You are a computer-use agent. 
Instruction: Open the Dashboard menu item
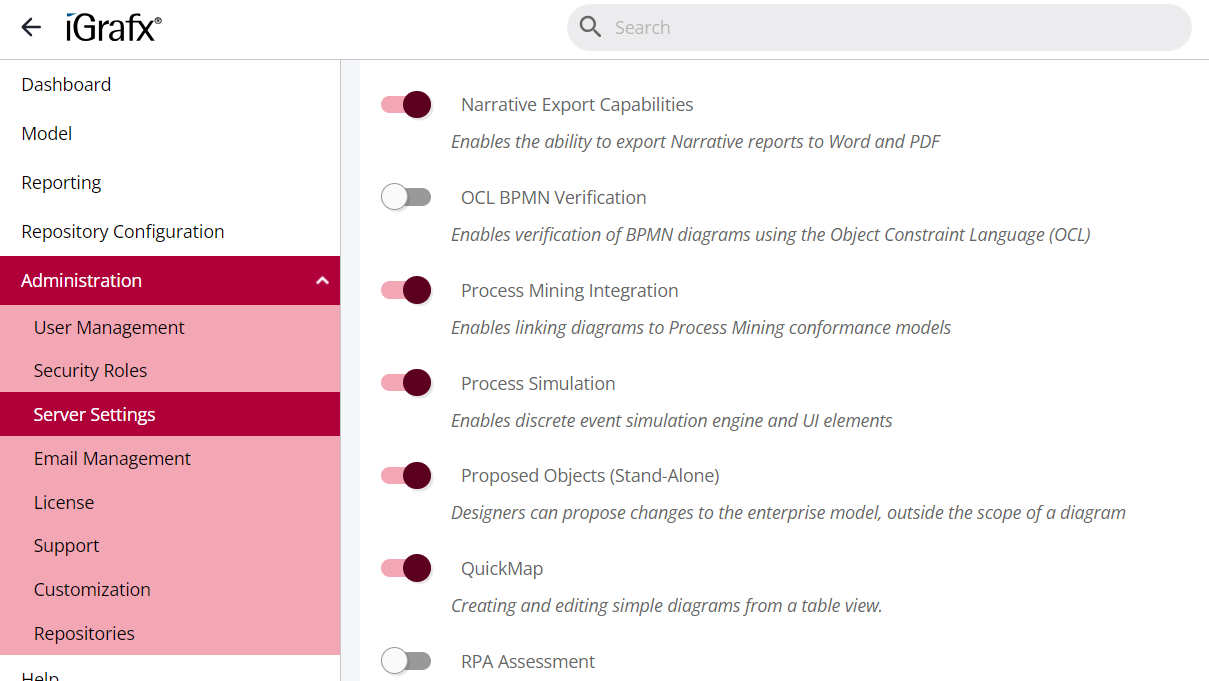point(66,85)
